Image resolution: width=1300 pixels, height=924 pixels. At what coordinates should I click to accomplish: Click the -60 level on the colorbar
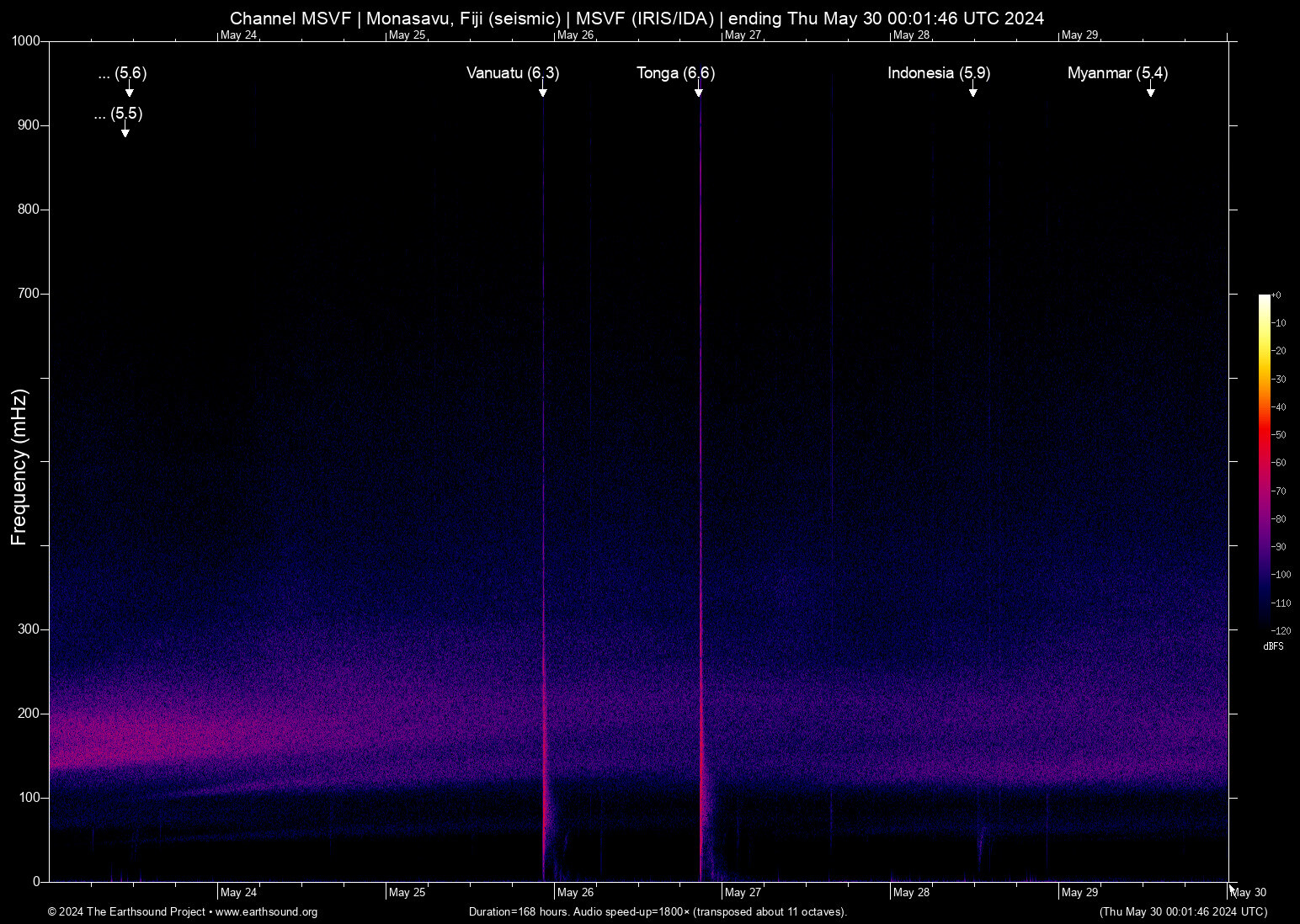coord(1279,463)
